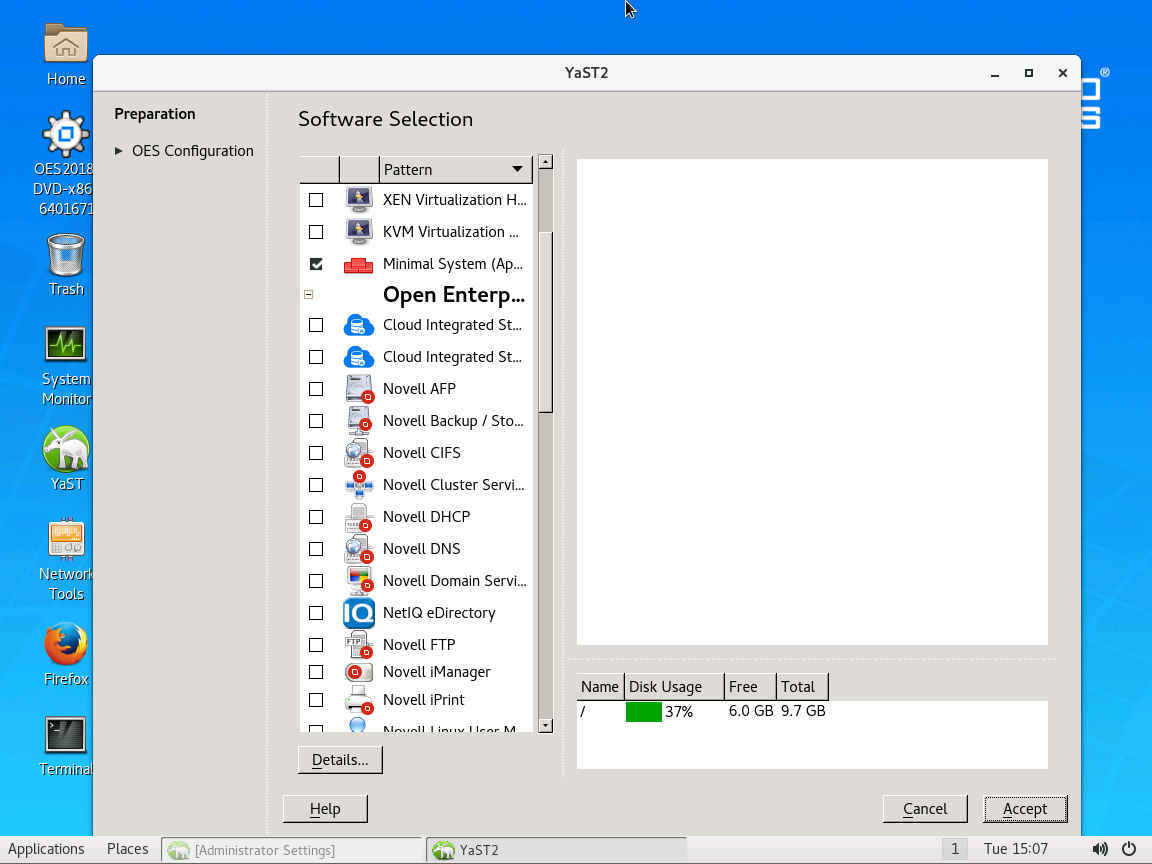Click the Novell CIFS pattern icon

coord(359,453)
